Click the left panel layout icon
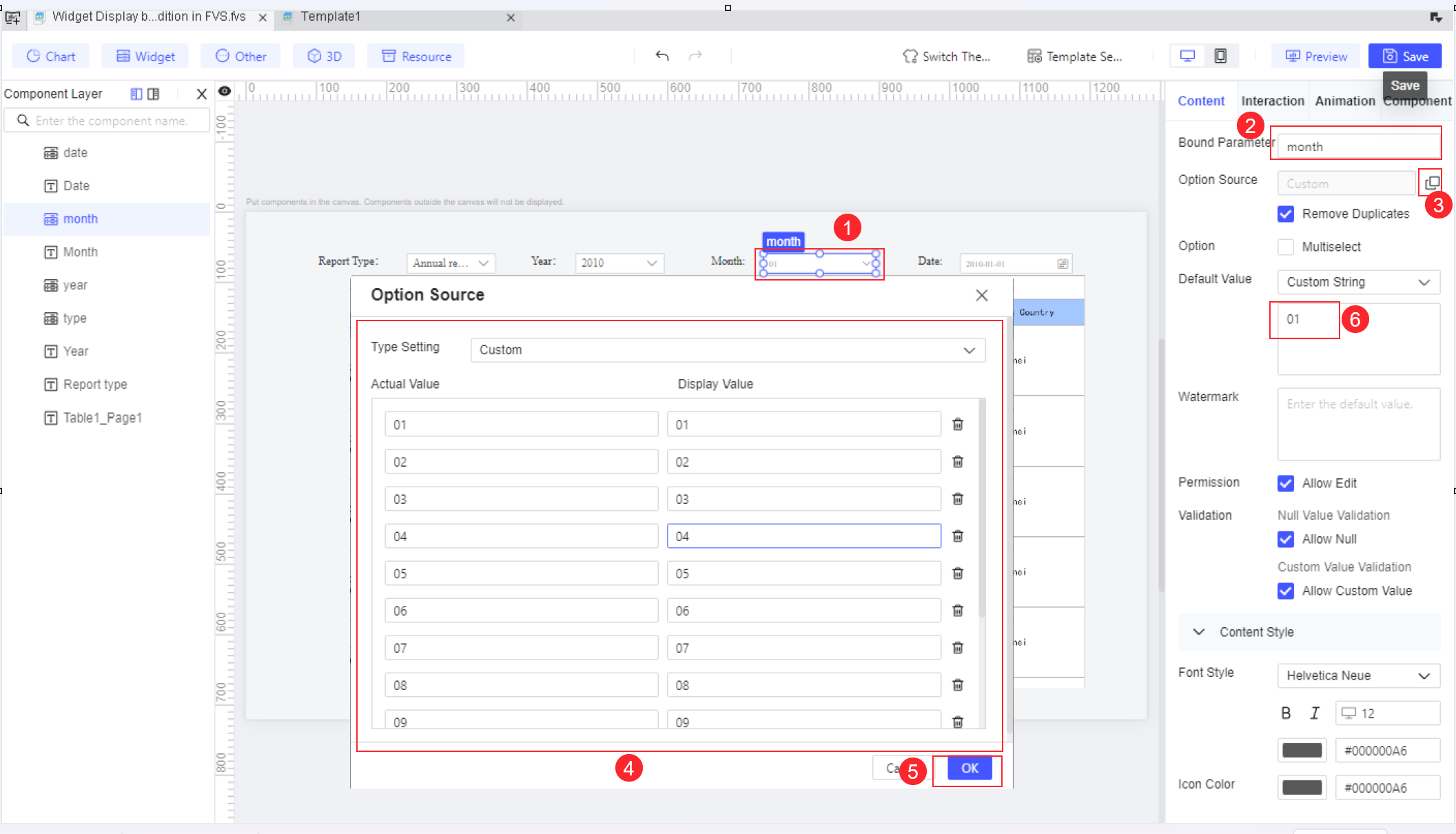The height and width of the screenshot is (834, 1456). (x=136, y=94)
